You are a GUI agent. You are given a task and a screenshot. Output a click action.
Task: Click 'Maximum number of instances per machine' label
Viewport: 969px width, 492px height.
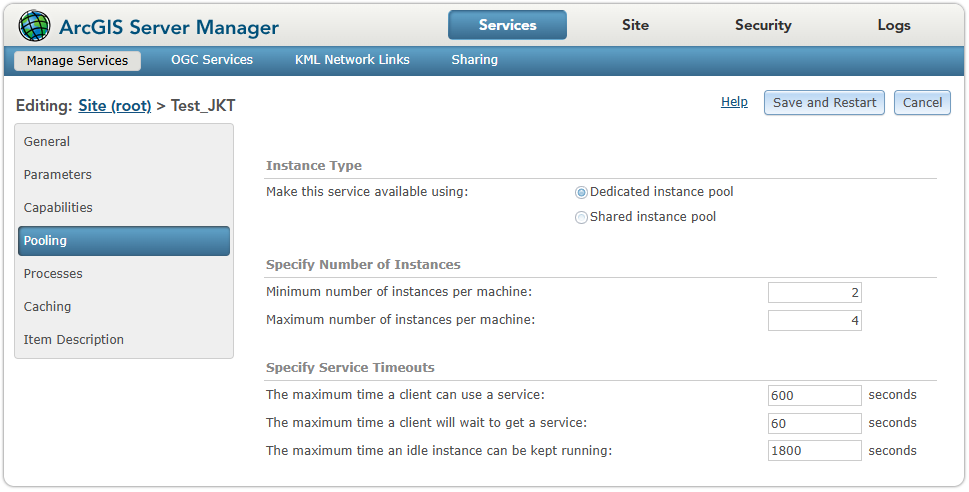(400, 320)
